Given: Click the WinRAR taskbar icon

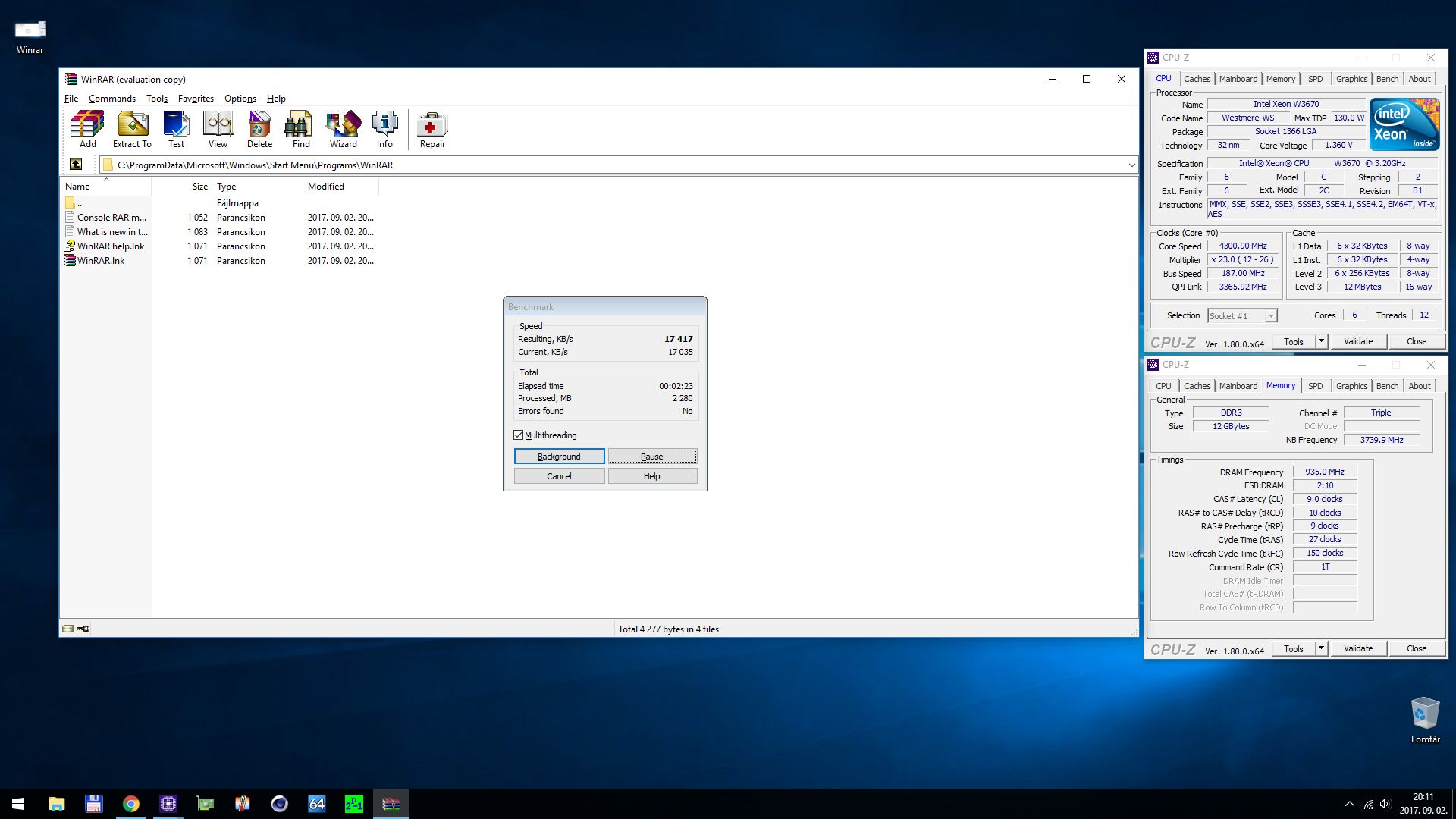Looking at the screenshot, I should coord(391,804).
